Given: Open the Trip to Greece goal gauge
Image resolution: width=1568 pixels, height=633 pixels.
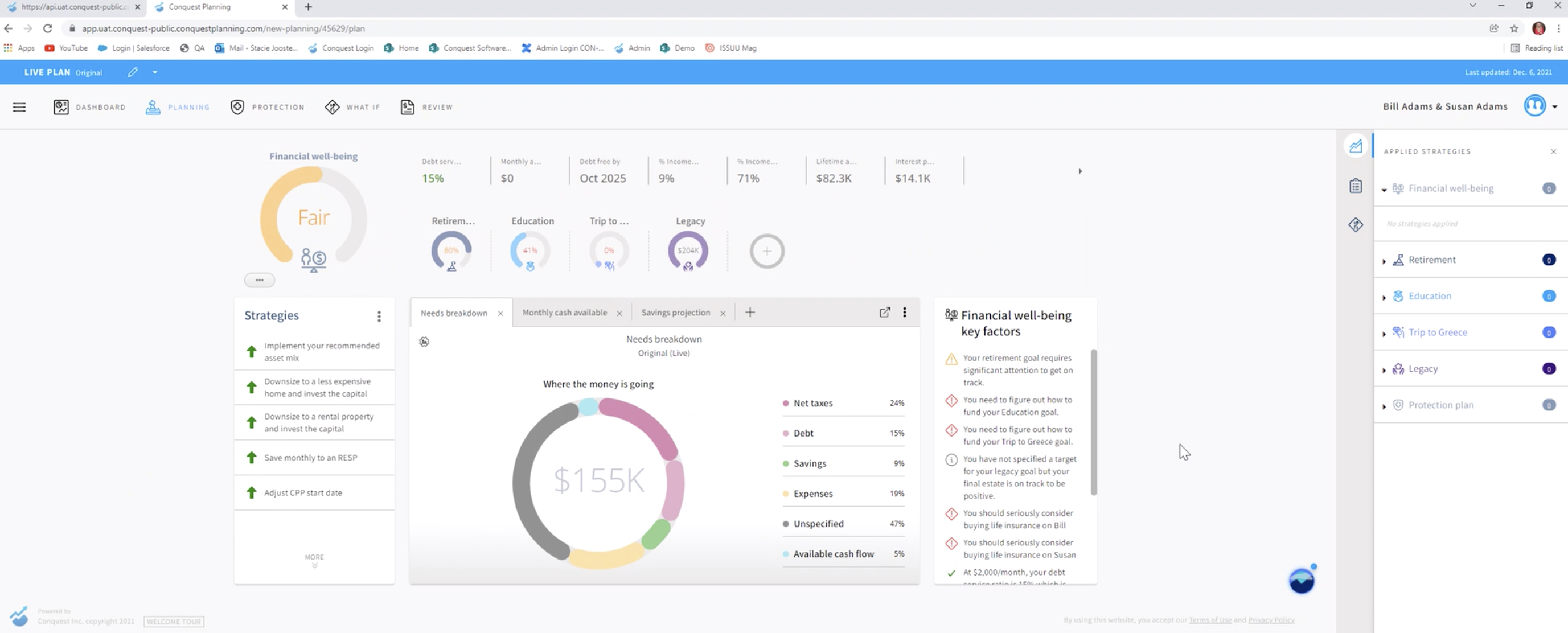Looking at the screenshot, I should [x=609, y=250].
